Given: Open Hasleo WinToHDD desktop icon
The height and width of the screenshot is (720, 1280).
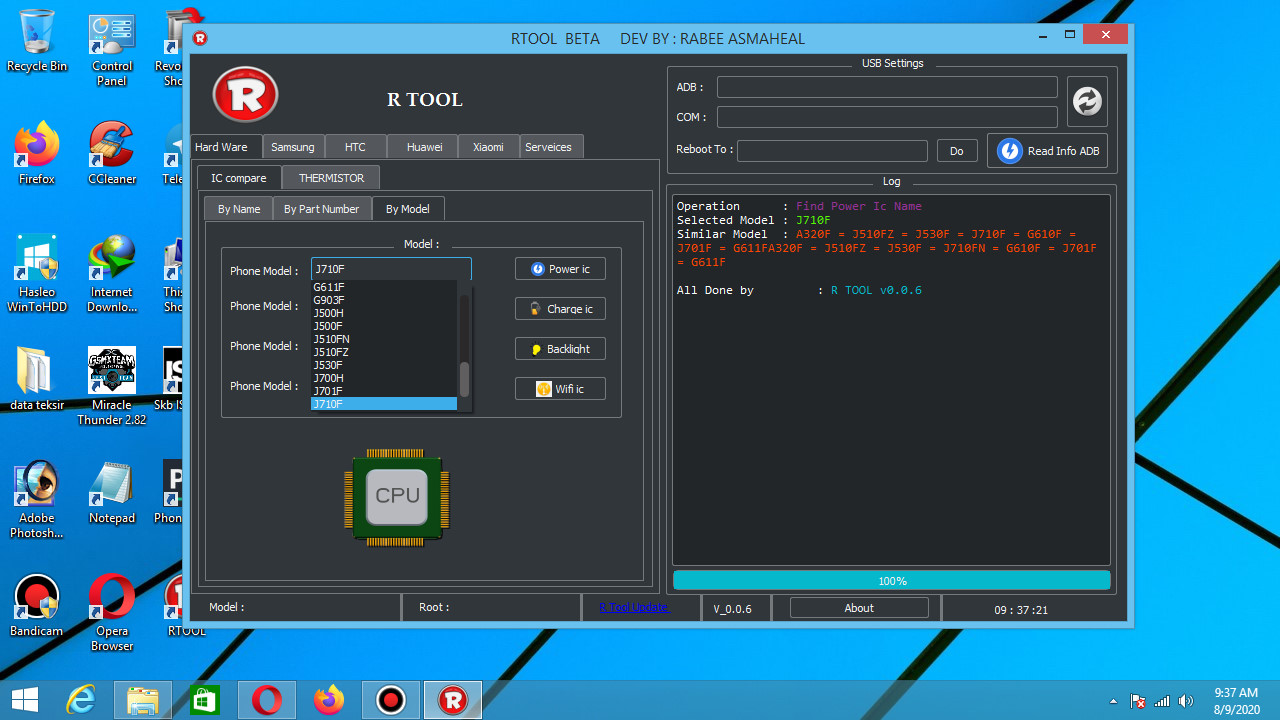Looking at the screenshot, I should click(37, 274).
